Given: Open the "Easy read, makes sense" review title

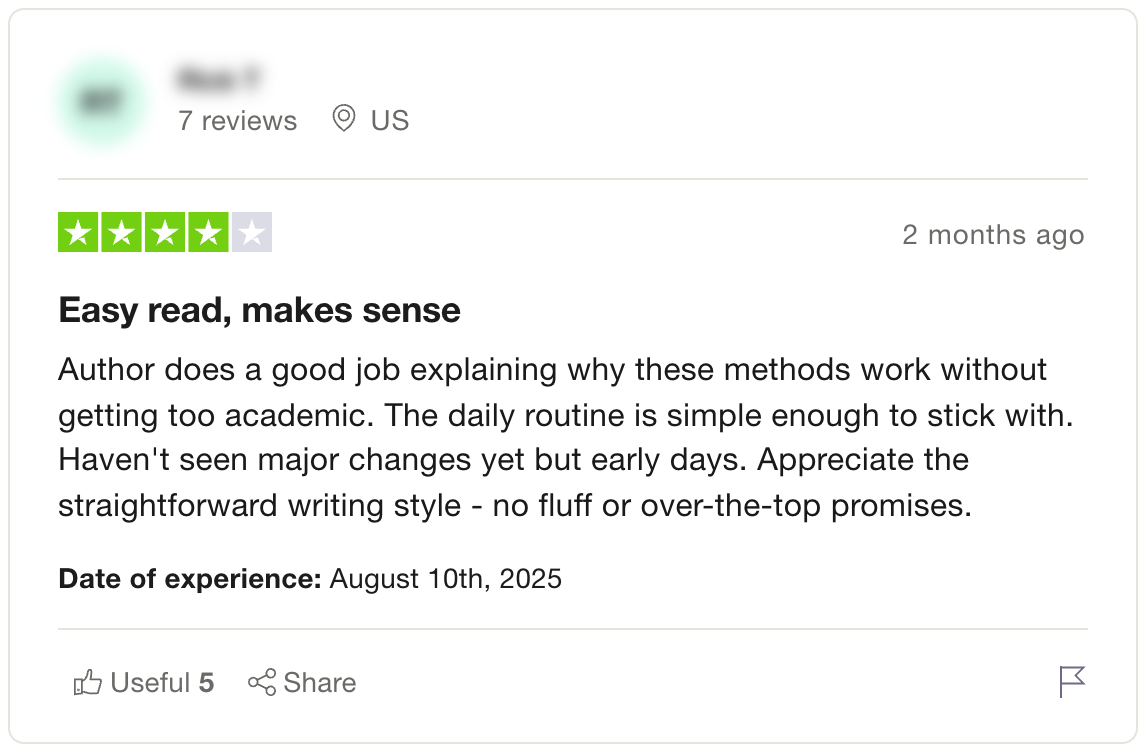Looking at the screenshot, I should click(x=260, y=310).
